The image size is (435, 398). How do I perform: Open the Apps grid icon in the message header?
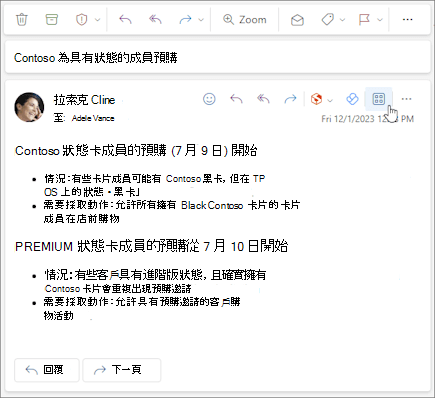pos(378,99)
